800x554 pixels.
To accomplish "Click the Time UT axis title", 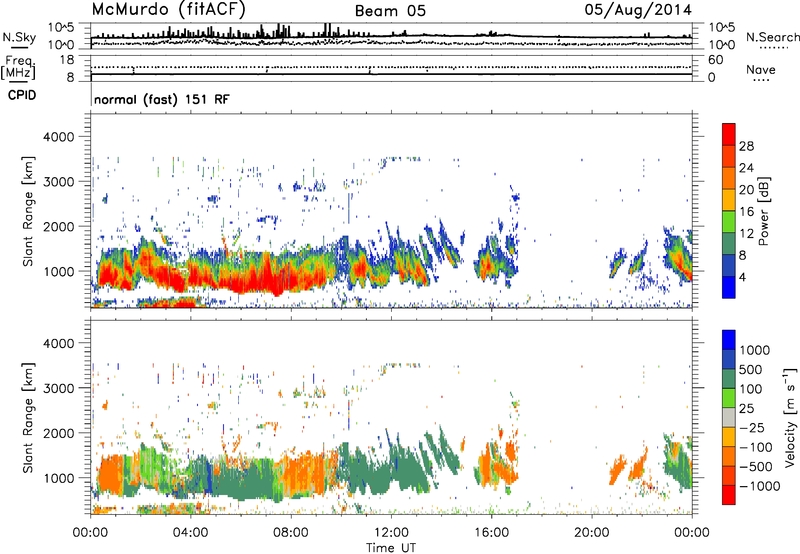I will [391, 548].
